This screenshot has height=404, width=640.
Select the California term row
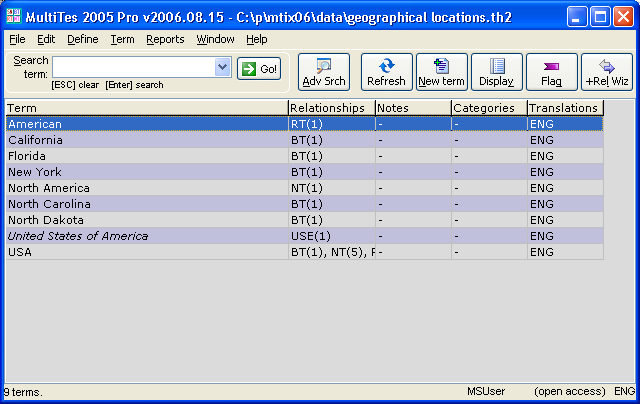[x=304, y=140]
